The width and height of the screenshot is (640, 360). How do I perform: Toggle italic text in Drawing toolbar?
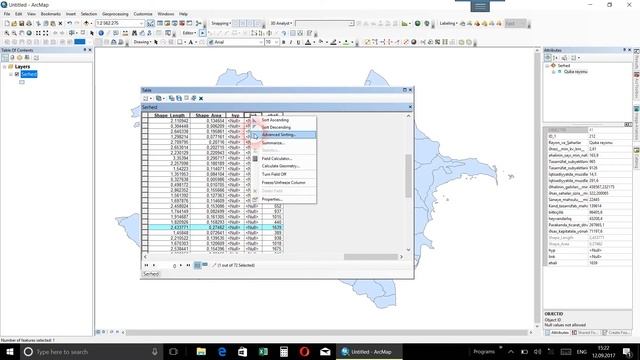(x=291, y=42)
